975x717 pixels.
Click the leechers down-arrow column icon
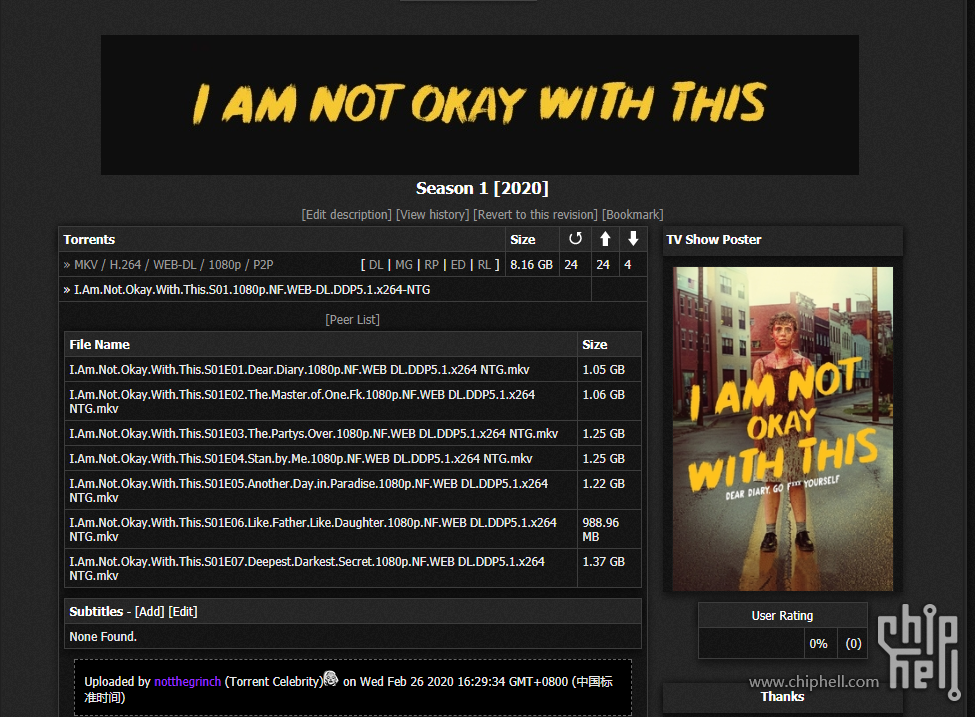633,239
